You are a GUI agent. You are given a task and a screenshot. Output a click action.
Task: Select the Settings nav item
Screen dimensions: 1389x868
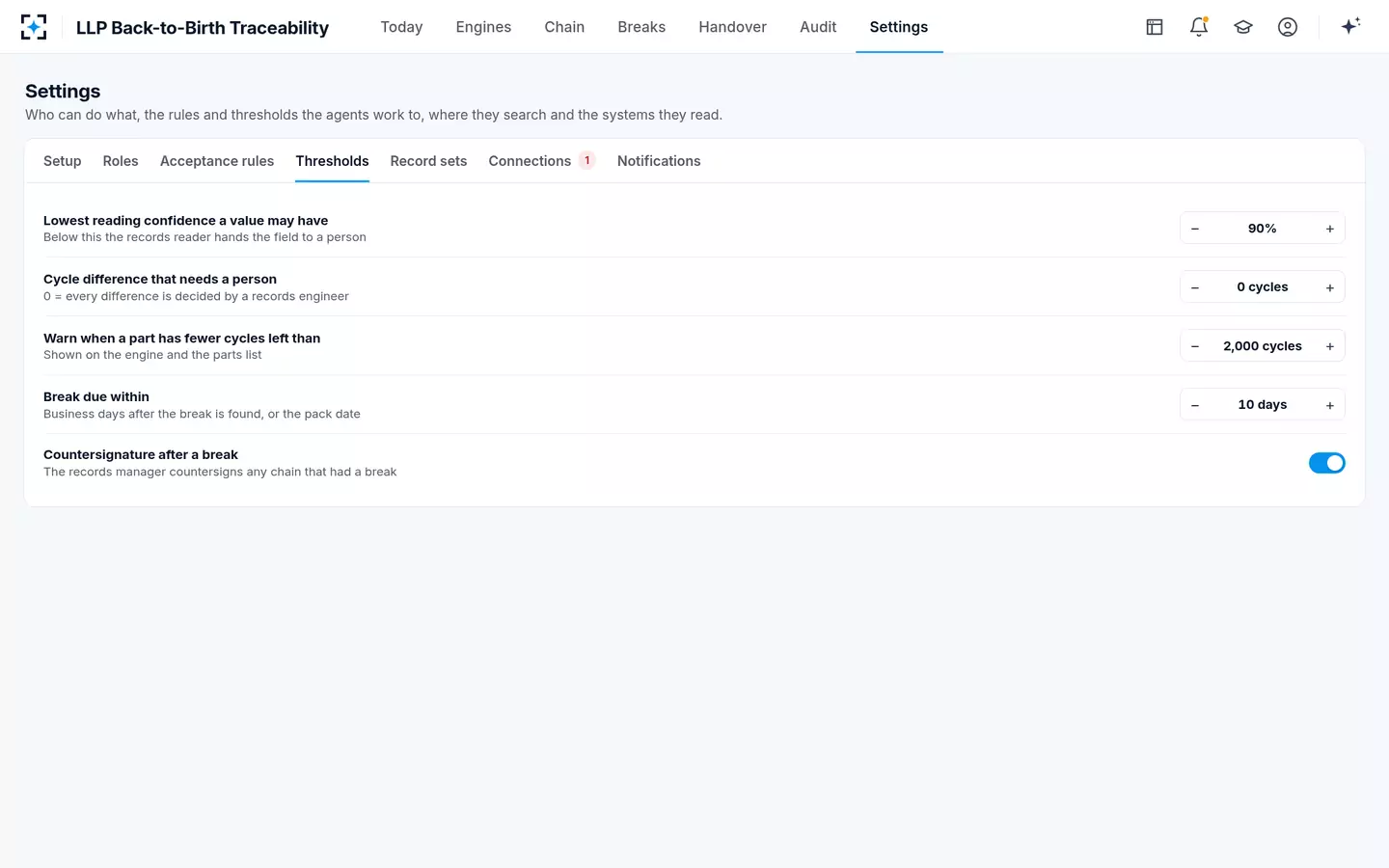899,27
